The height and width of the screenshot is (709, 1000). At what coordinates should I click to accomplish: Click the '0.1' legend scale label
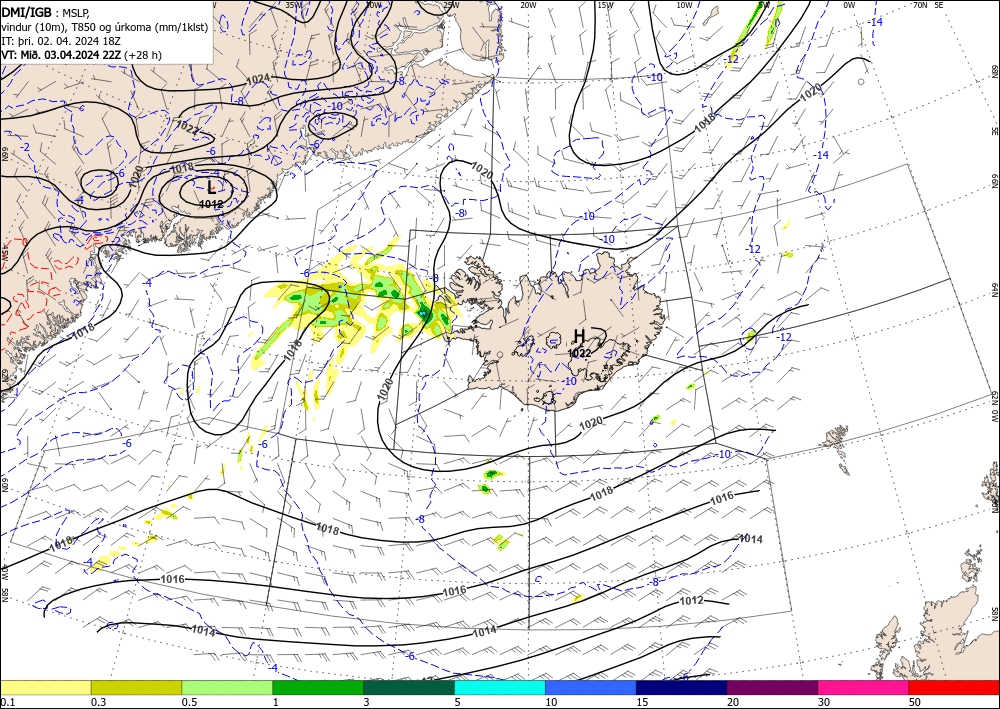point(7,701)
